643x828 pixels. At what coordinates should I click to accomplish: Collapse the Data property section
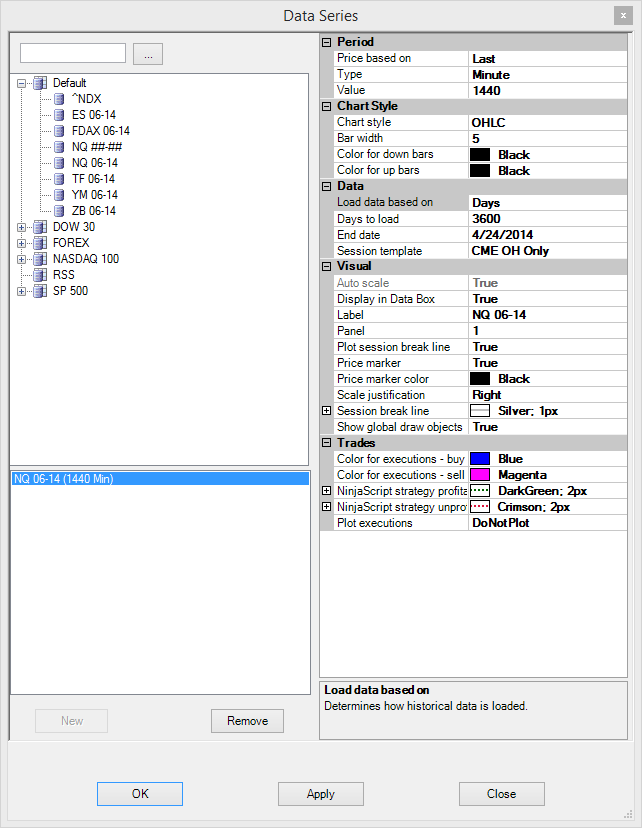327,186
